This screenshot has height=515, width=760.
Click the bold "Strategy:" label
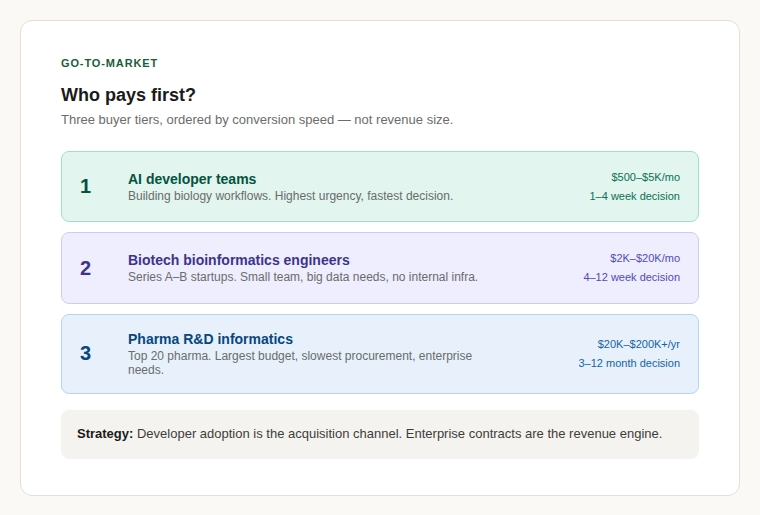(x=105, y=434)
